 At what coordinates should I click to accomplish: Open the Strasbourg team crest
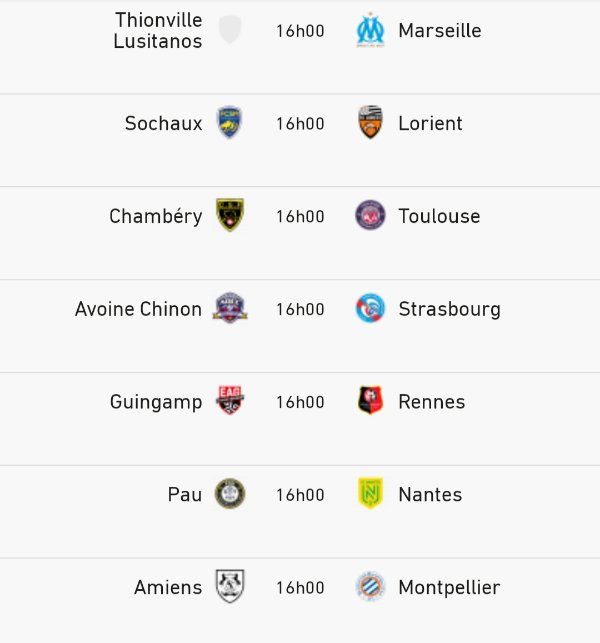click(x=370, y=308)
